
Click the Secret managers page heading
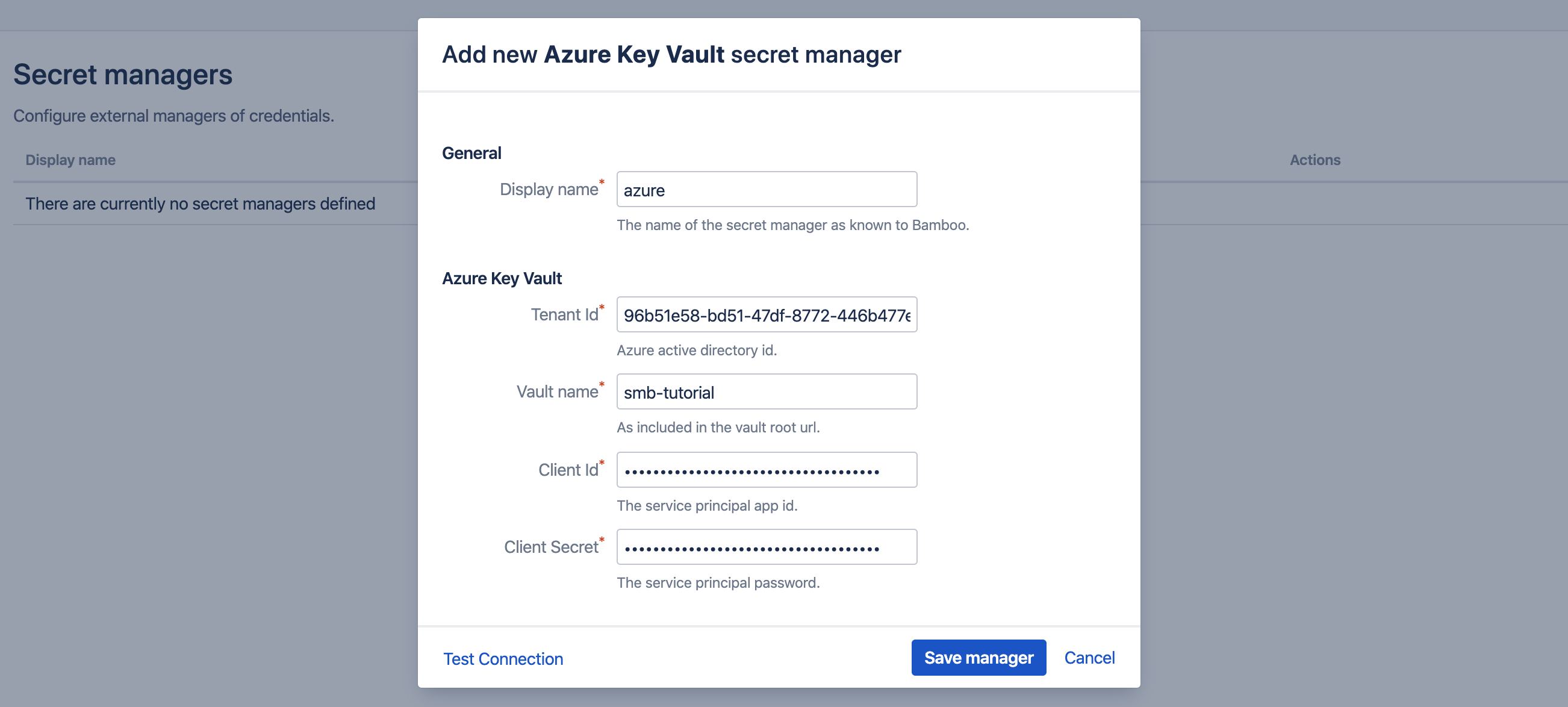click(x=123, y=75)
